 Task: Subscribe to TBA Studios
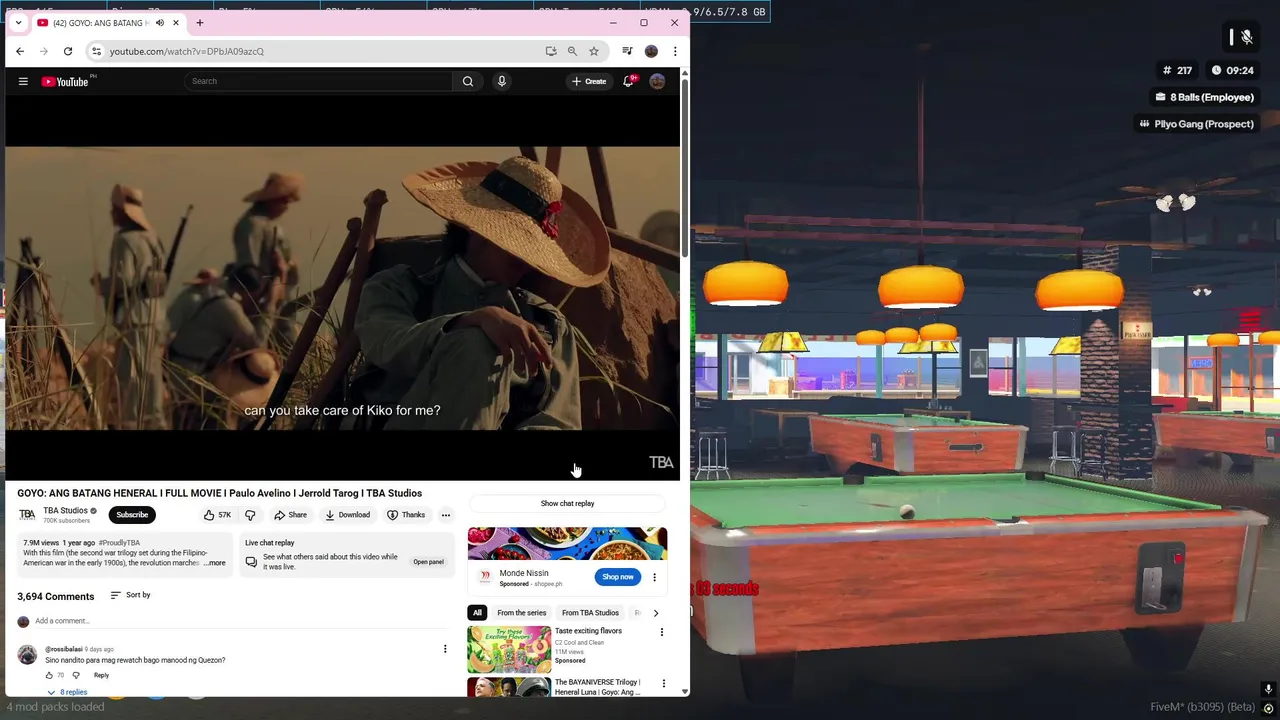[132, 515]
